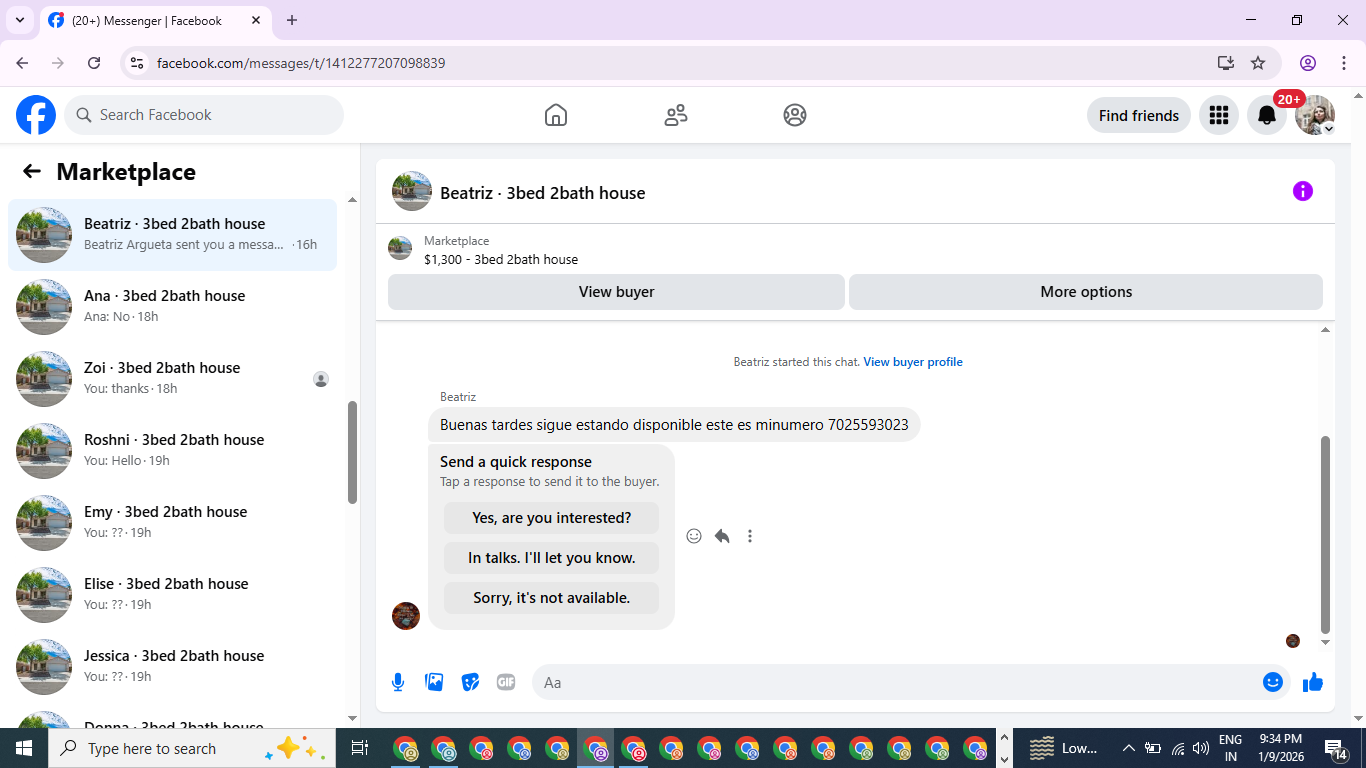This screenshot has height=768, width=1366.
Task: Open Ana 3bed 2bath house conversation
Action: point(172,307)
